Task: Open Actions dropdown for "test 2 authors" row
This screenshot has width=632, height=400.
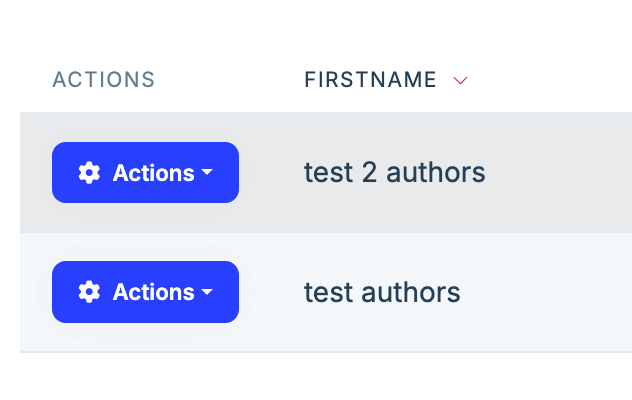Action: click(145, 173)
